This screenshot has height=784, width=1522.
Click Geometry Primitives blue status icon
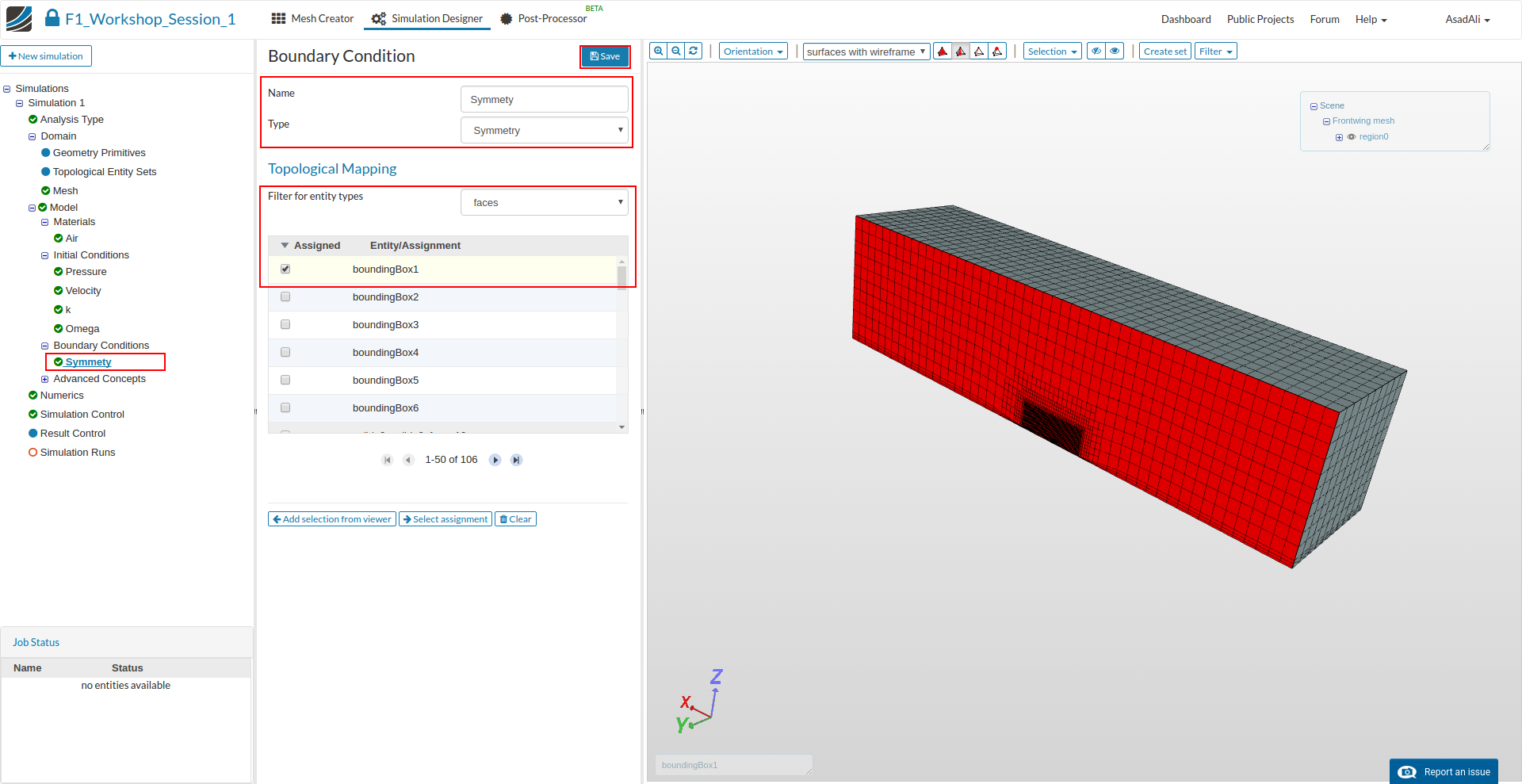pos(46,153)
